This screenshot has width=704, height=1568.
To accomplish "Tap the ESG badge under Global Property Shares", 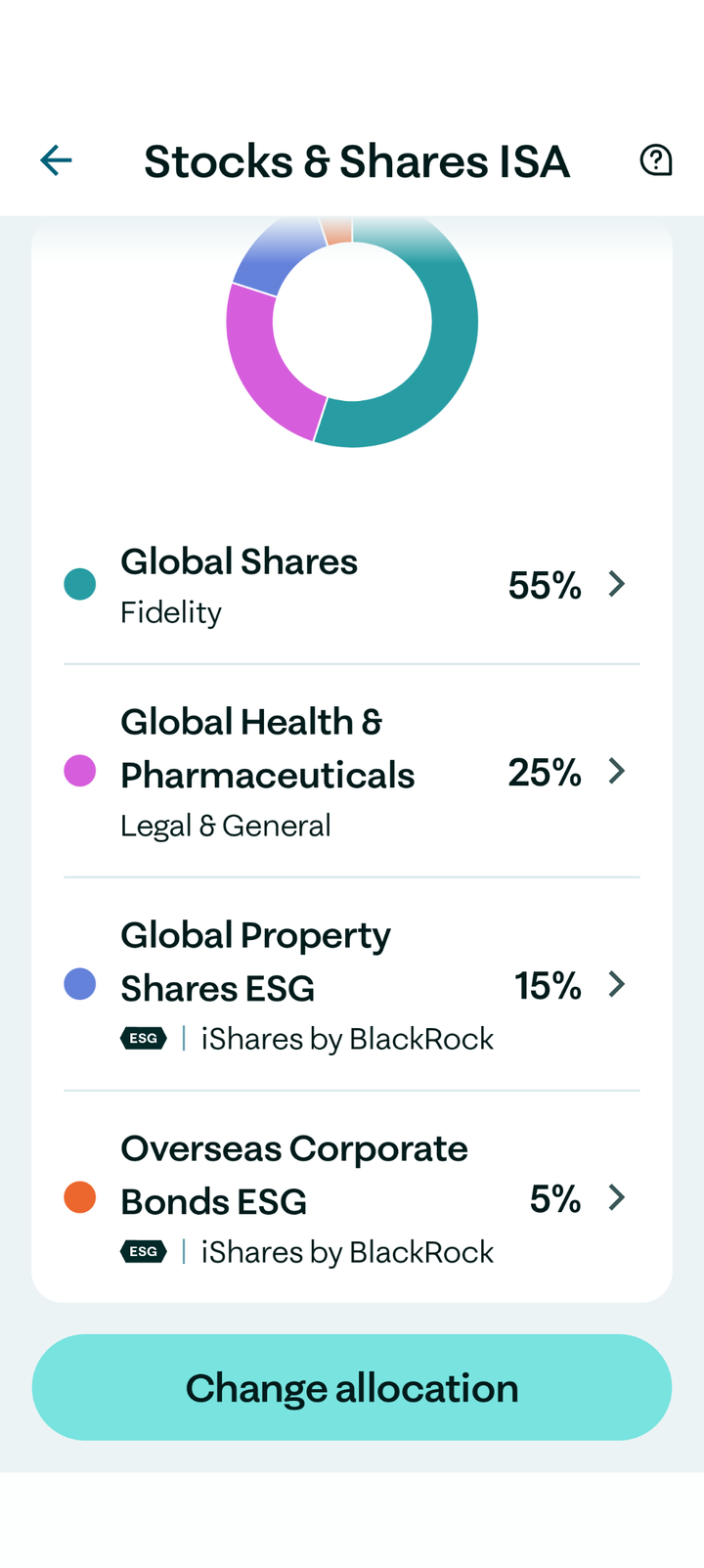I will [143, 1038].
